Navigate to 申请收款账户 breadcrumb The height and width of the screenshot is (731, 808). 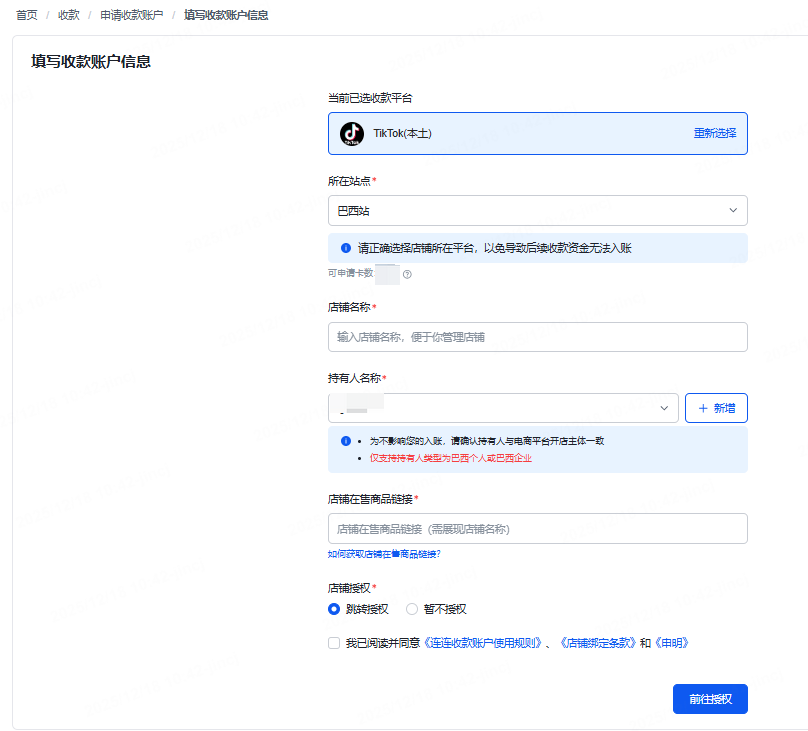tap(131, 15)
